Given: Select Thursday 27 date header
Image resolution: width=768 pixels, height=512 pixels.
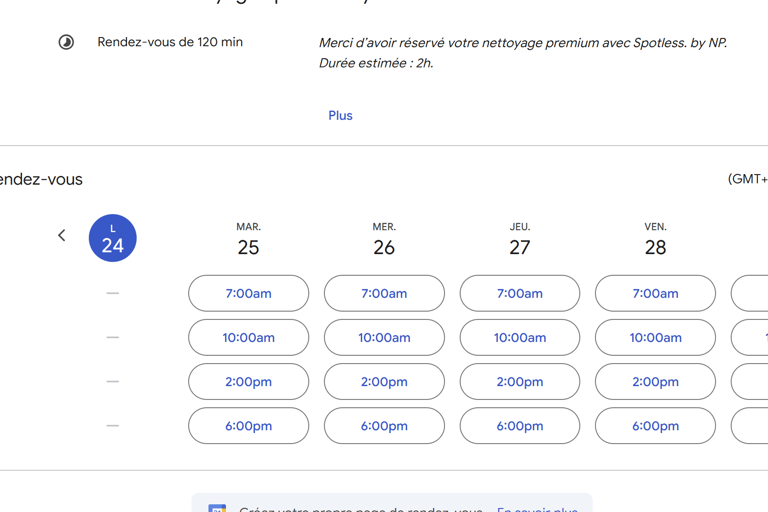Looking at the screenshot, I should click(520, 240).
